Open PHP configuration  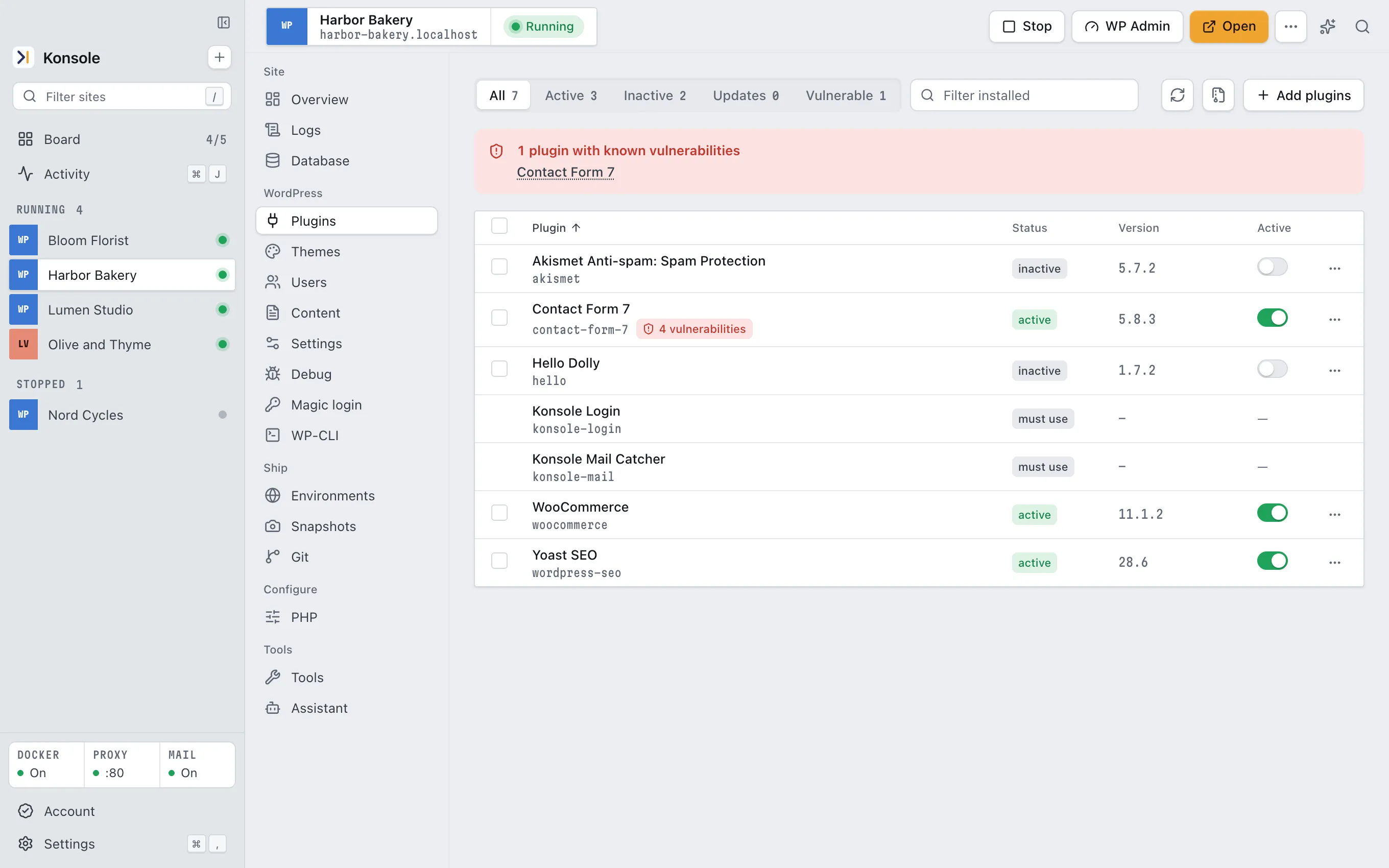[347, 617]
